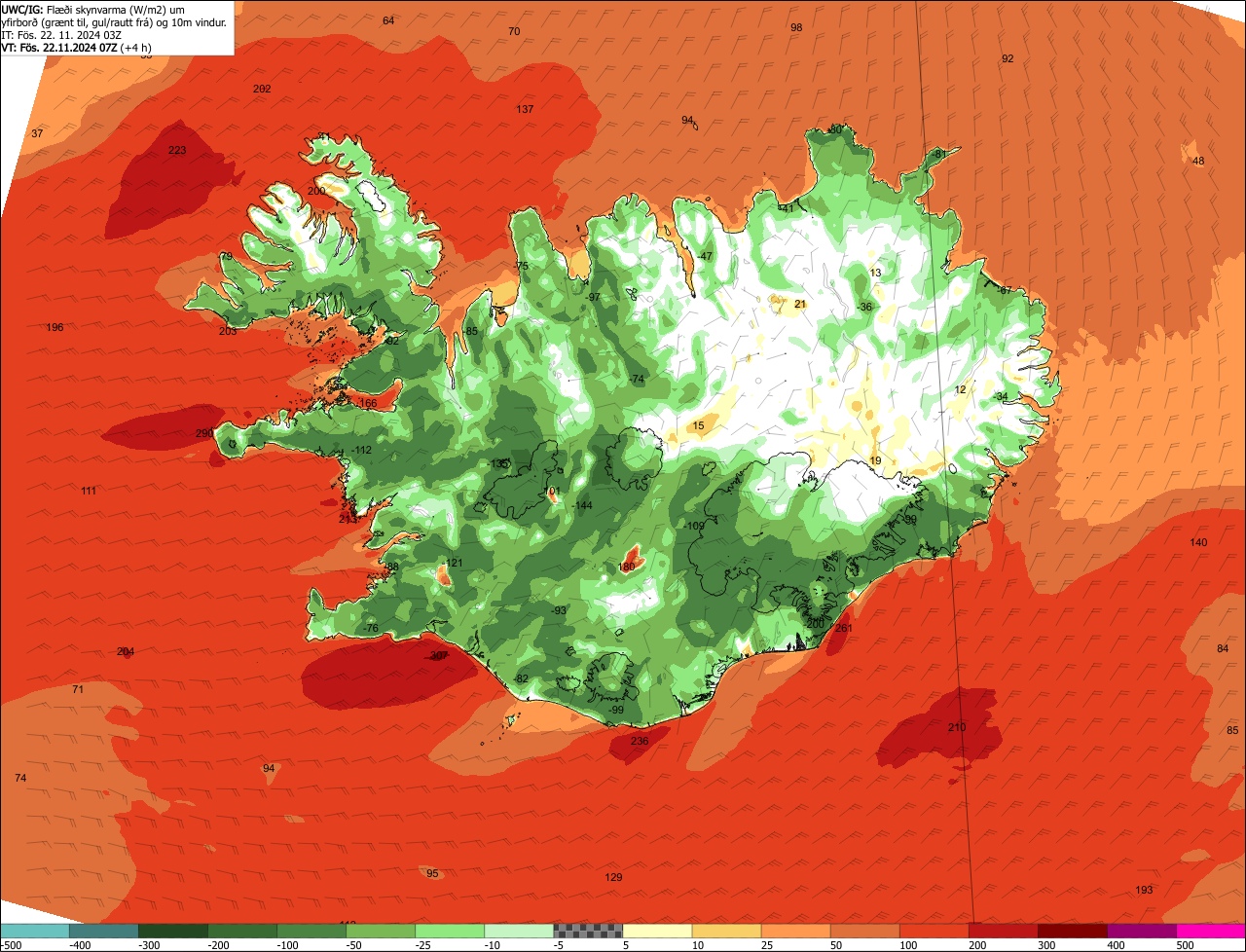Click the land value '-74' in the northern highlands
This screenshot has width=1246, height=952.
point(638,380)
